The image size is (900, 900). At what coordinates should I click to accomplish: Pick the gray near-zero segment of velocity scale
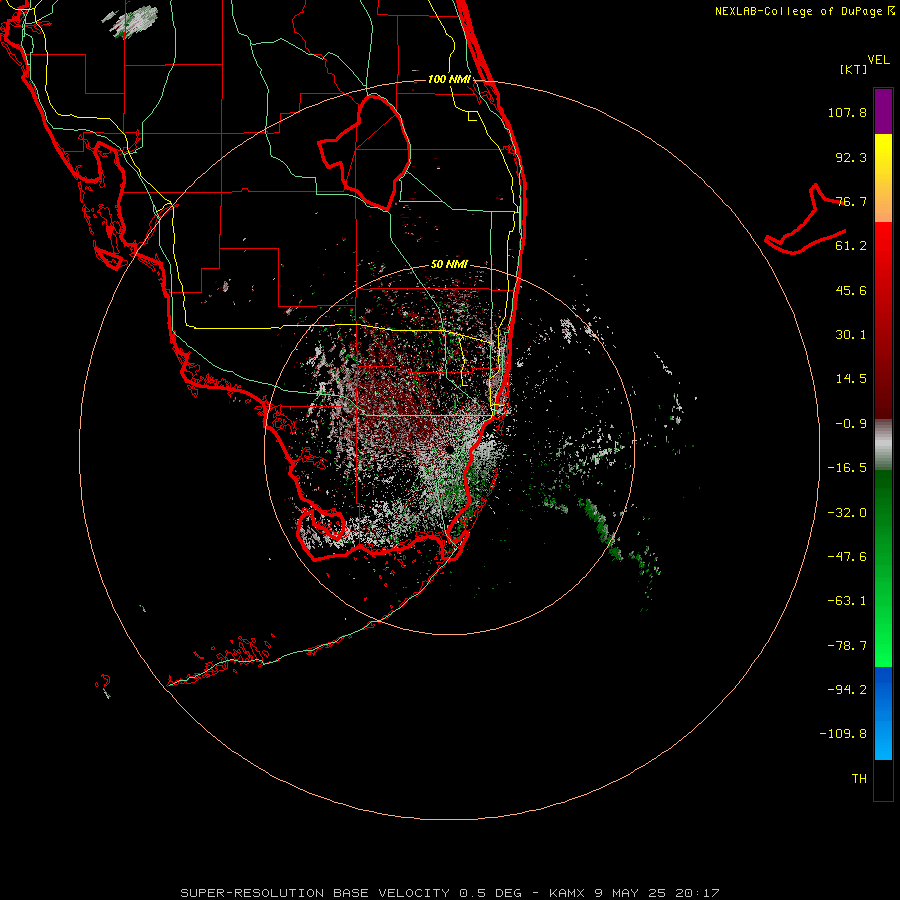point(883,445)
